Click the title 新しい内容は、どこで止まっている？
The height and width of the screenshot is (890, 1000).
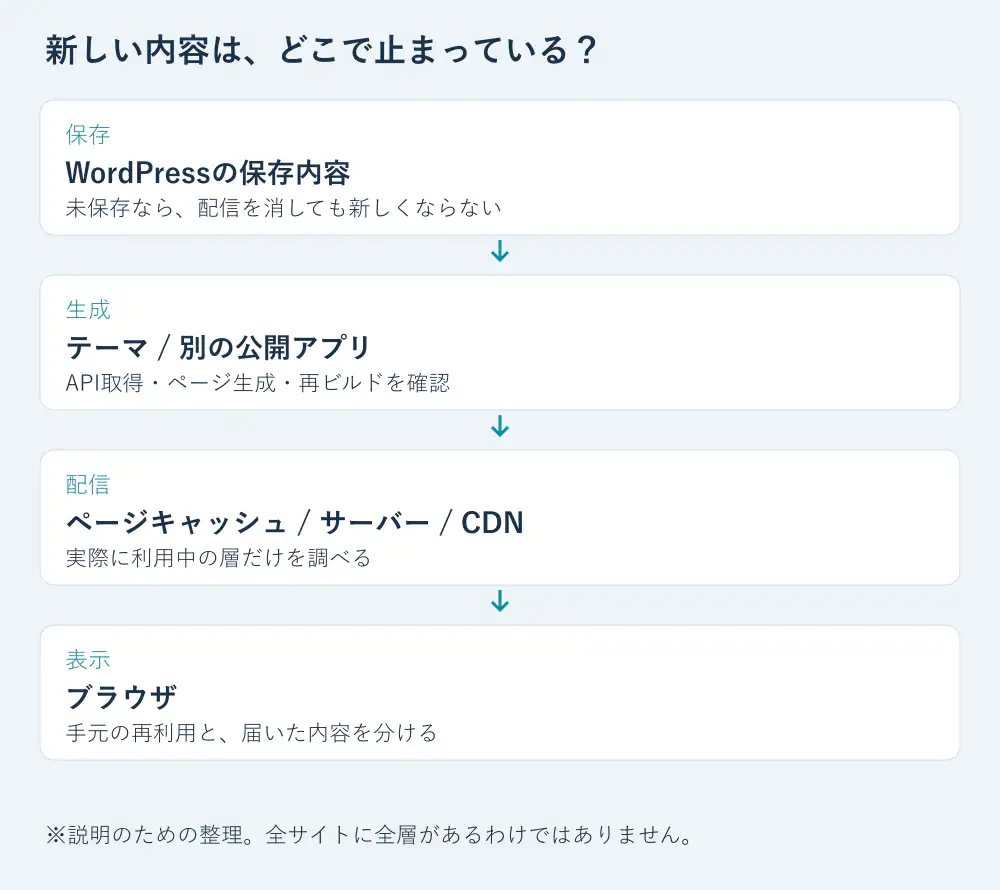(x=321, y=50)
